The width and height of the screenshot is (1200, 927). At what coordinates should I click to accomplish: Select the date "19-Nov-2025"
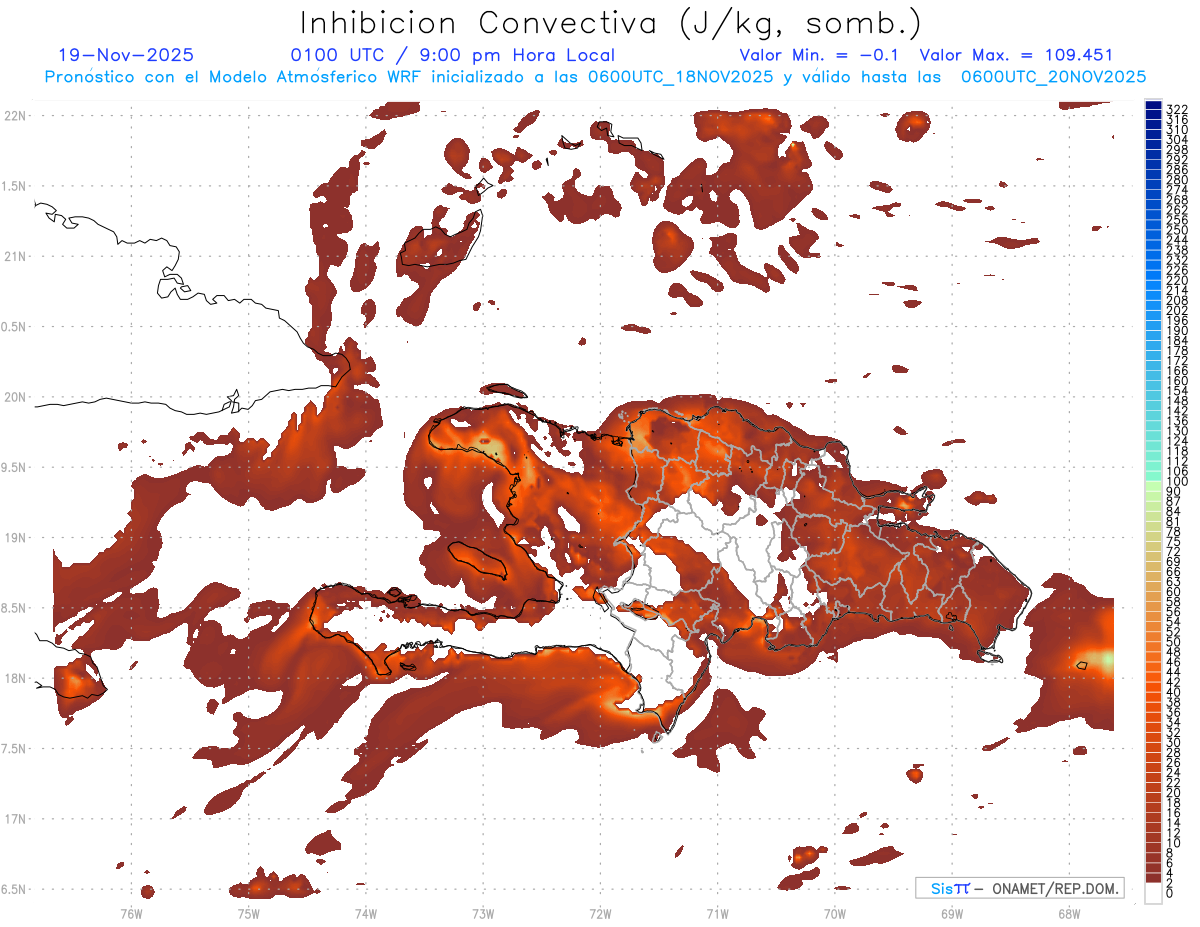click(x=126, y=55)
